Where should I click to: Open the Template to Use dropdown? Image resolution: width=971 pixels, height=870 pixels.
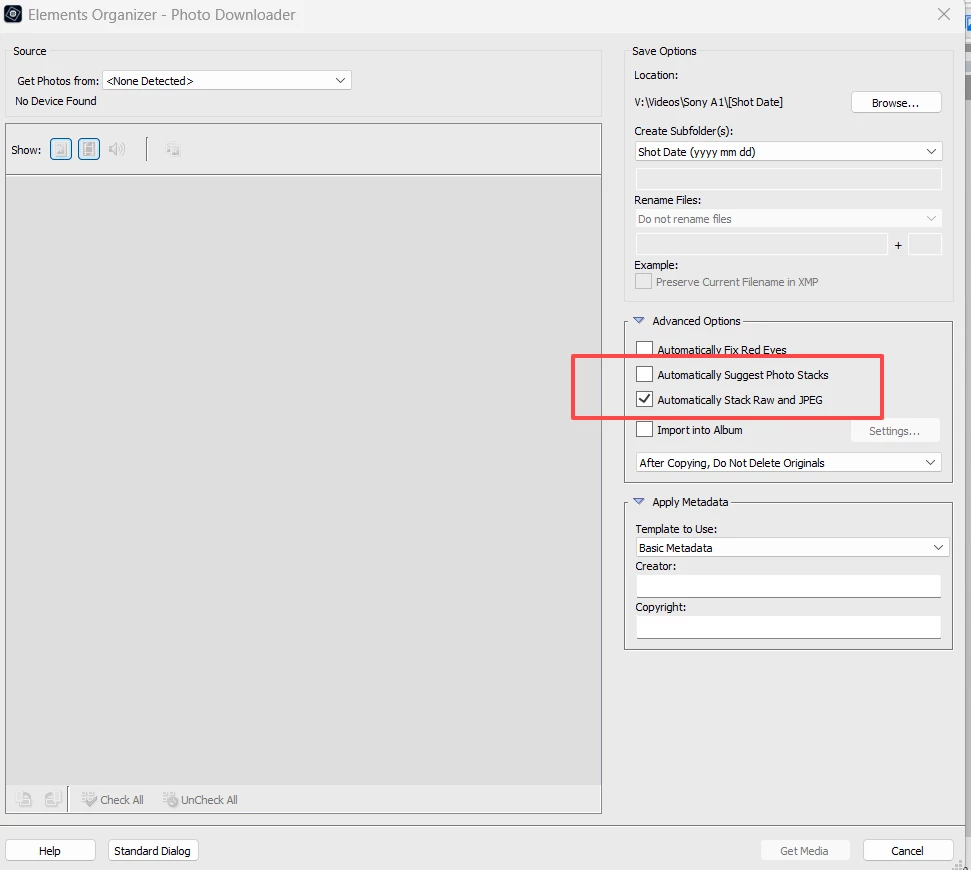point(792,547)
